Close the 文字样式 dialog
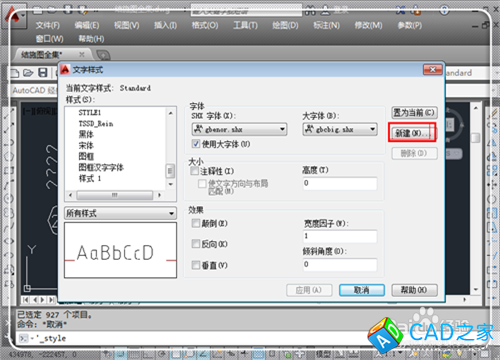 [x=433, y=70]
